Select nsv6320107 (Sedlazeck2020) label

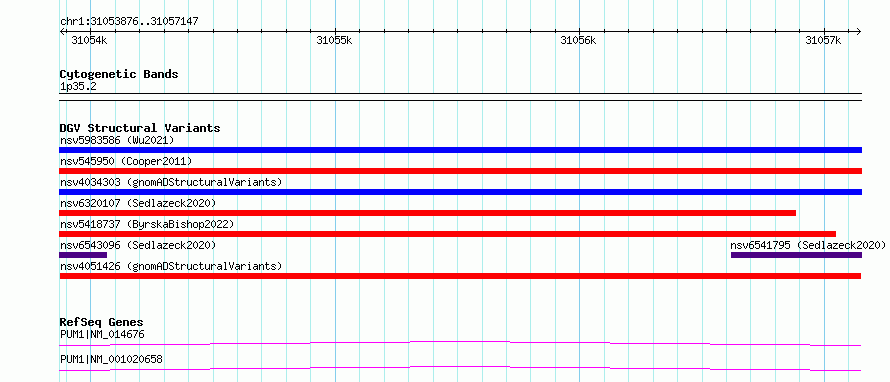[138, 203]
